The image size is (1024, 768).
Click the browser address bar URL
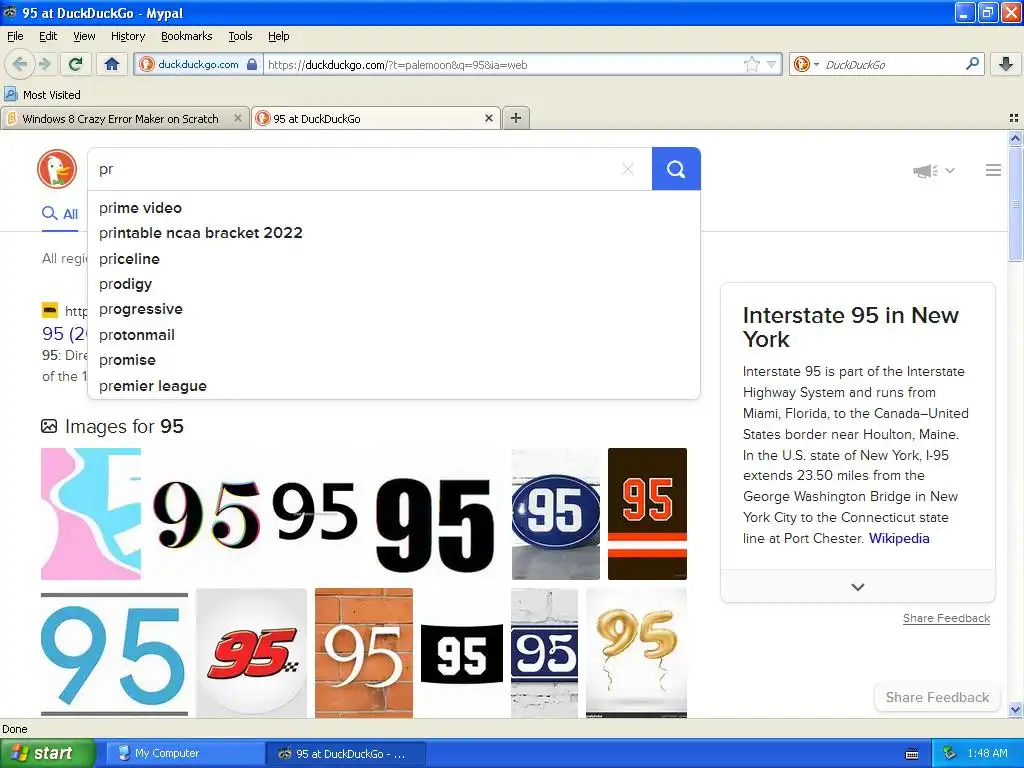point(503,65)
